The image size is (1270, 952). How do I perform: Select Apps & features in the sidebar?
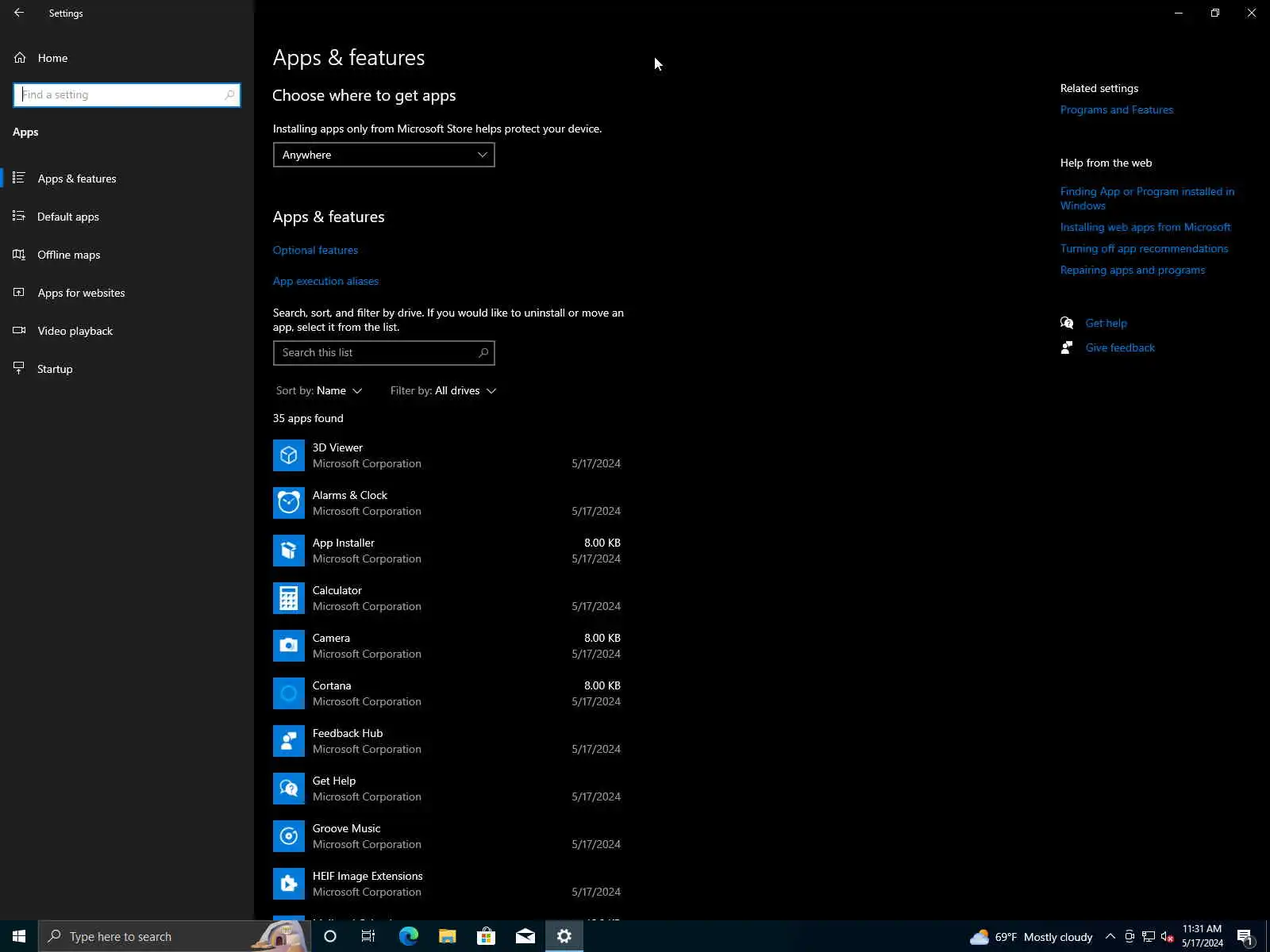coord(127,178)
